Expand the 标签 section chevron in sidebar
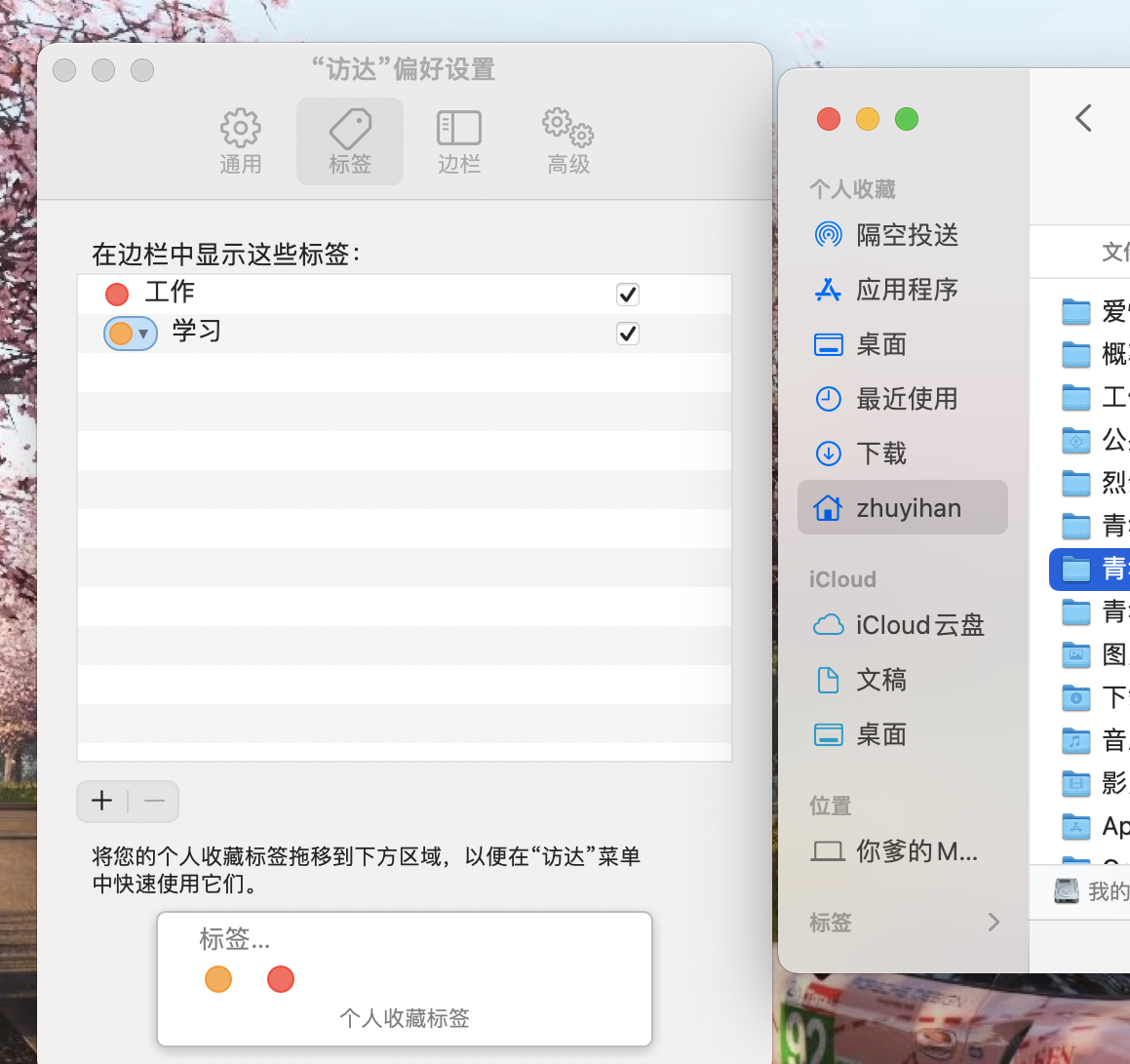1130x1064 pixels. tap(994, 923)
